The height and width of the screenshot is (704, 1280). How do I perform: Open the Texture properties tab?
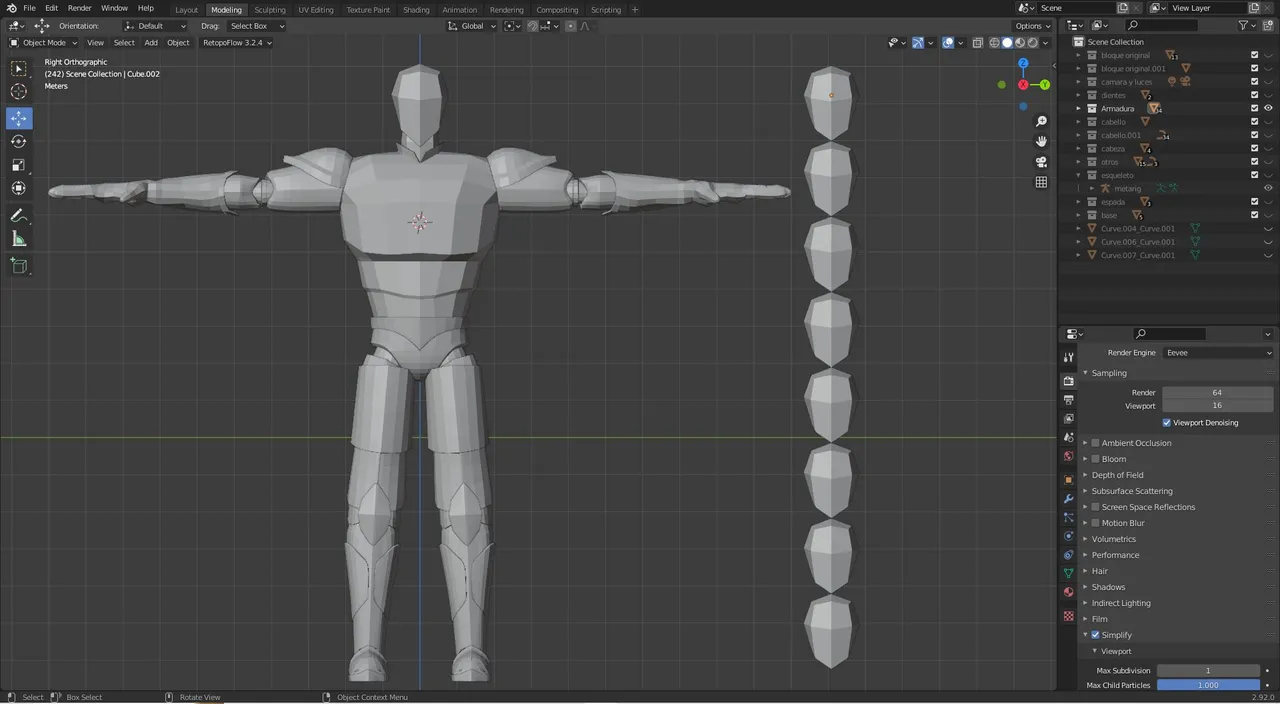1068,616
